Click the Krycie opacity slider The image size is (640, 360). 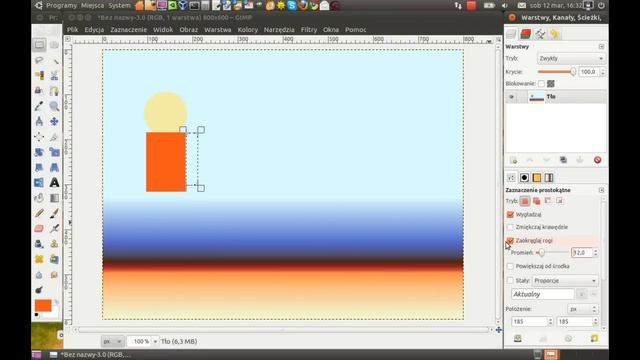click(x=557, y=72)
